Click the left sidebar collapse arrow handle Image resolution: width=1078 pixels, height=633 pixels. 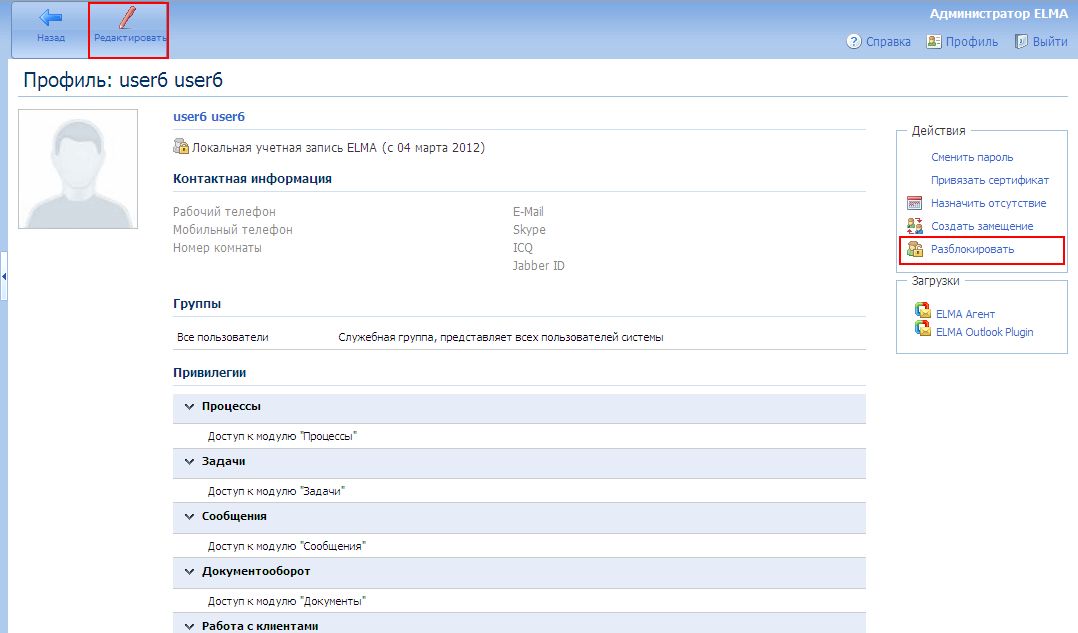click(x=4, y=276)
